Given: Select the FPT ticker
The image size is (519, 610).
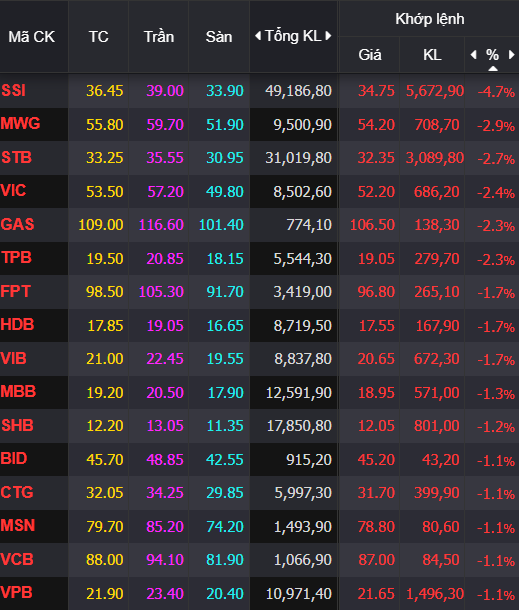Looking at the screenshot, I should (x=16, y=291).
